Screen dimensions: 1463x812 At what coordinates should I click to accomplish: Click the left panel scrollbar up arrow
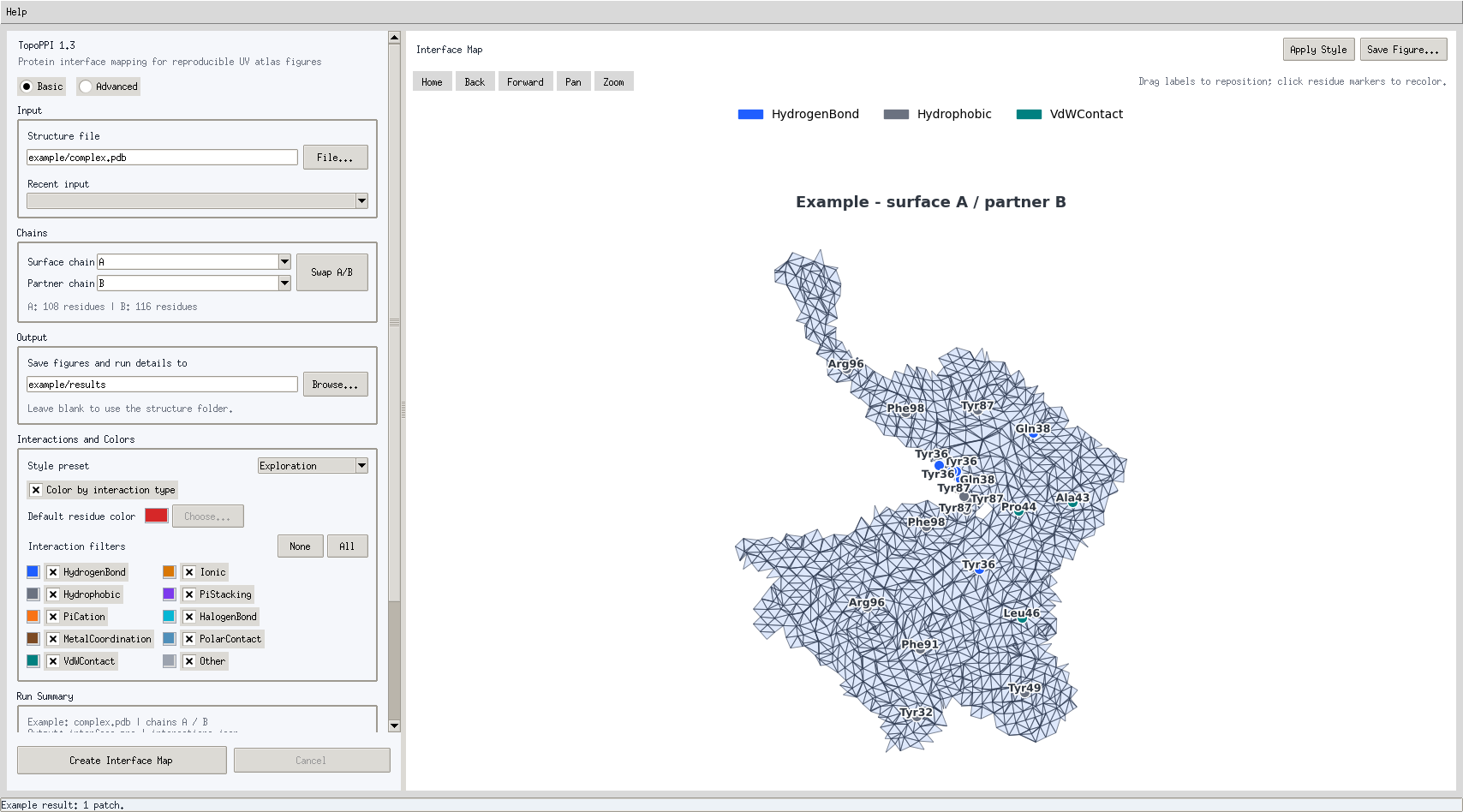pyautogui.click(x=394, y=38)
